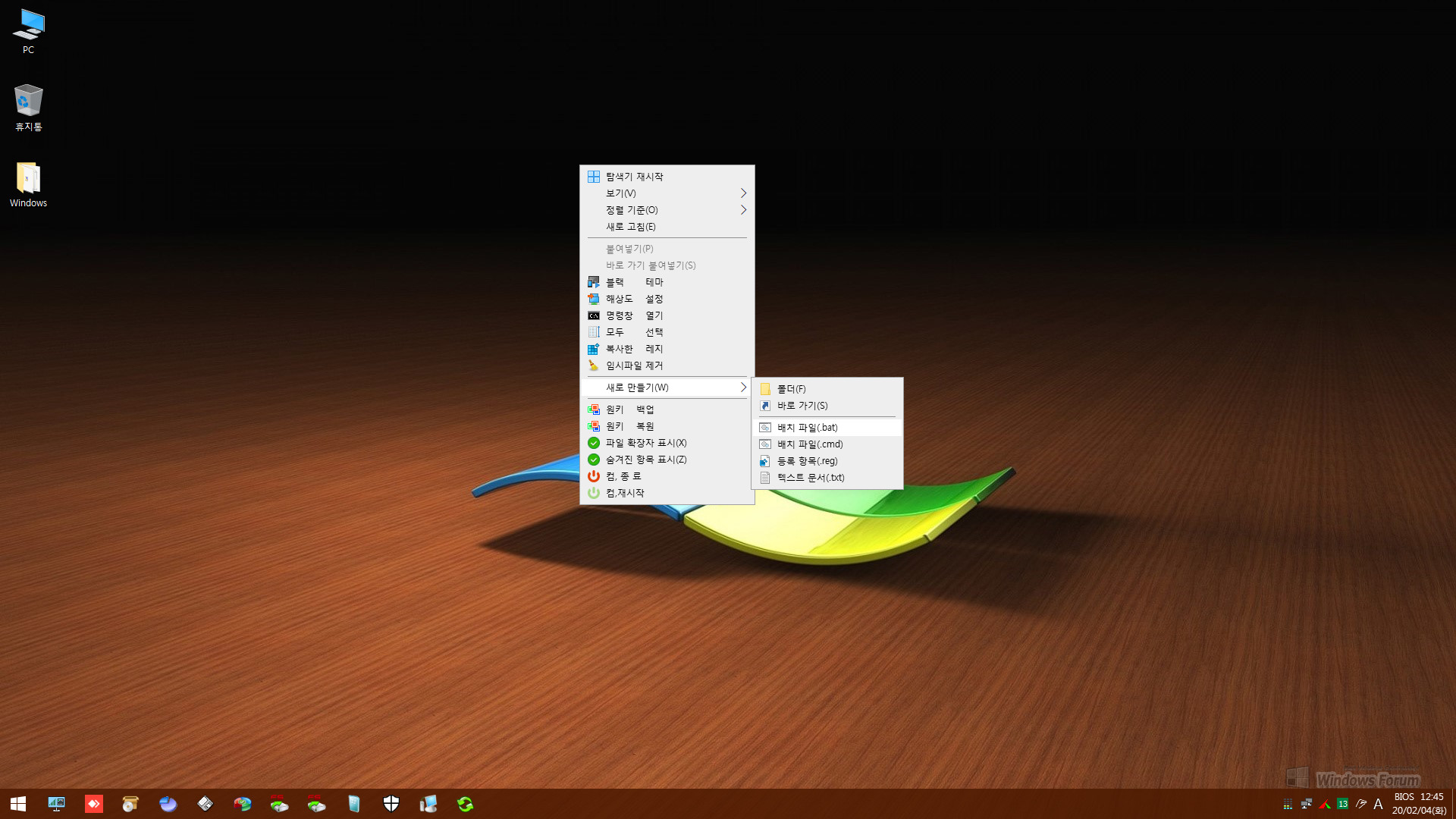Open 해상도 설정 from the menu
The image size is (1456, 819).
coord(667,299)
